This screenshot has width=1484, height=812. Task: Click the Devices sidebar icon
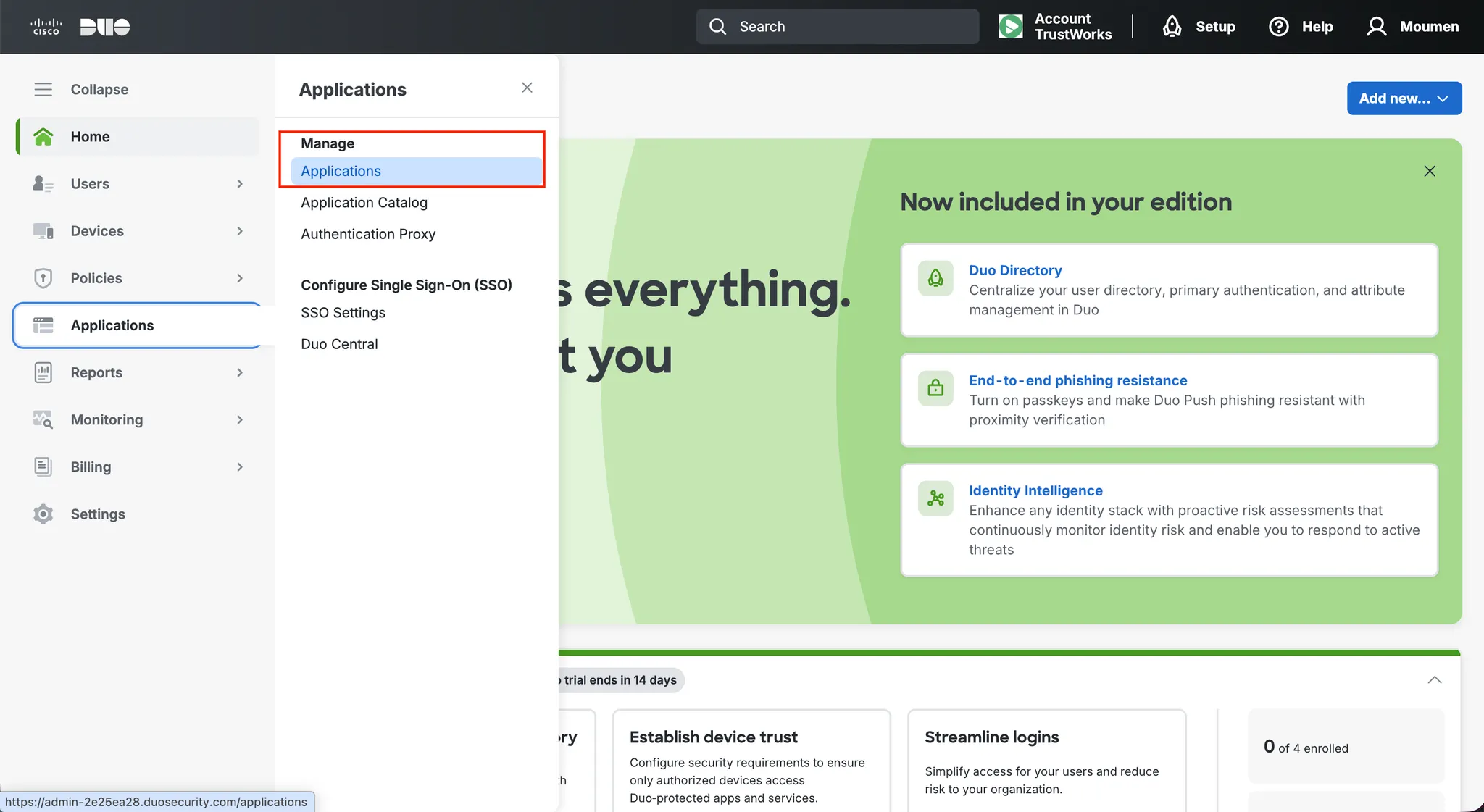pyautogui.click(x=43, y=231)
